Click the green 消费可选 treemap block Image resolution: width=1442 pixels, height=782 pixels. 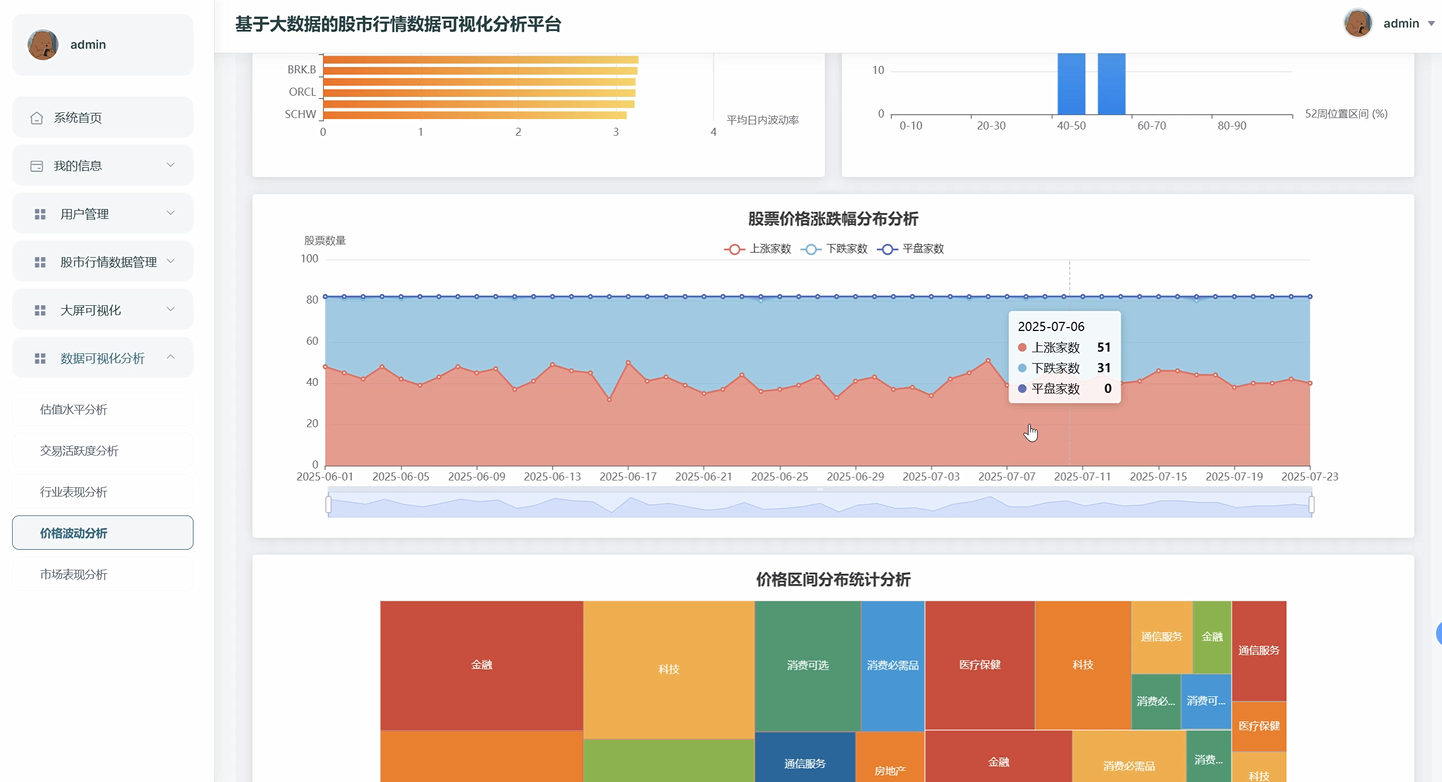807,666
